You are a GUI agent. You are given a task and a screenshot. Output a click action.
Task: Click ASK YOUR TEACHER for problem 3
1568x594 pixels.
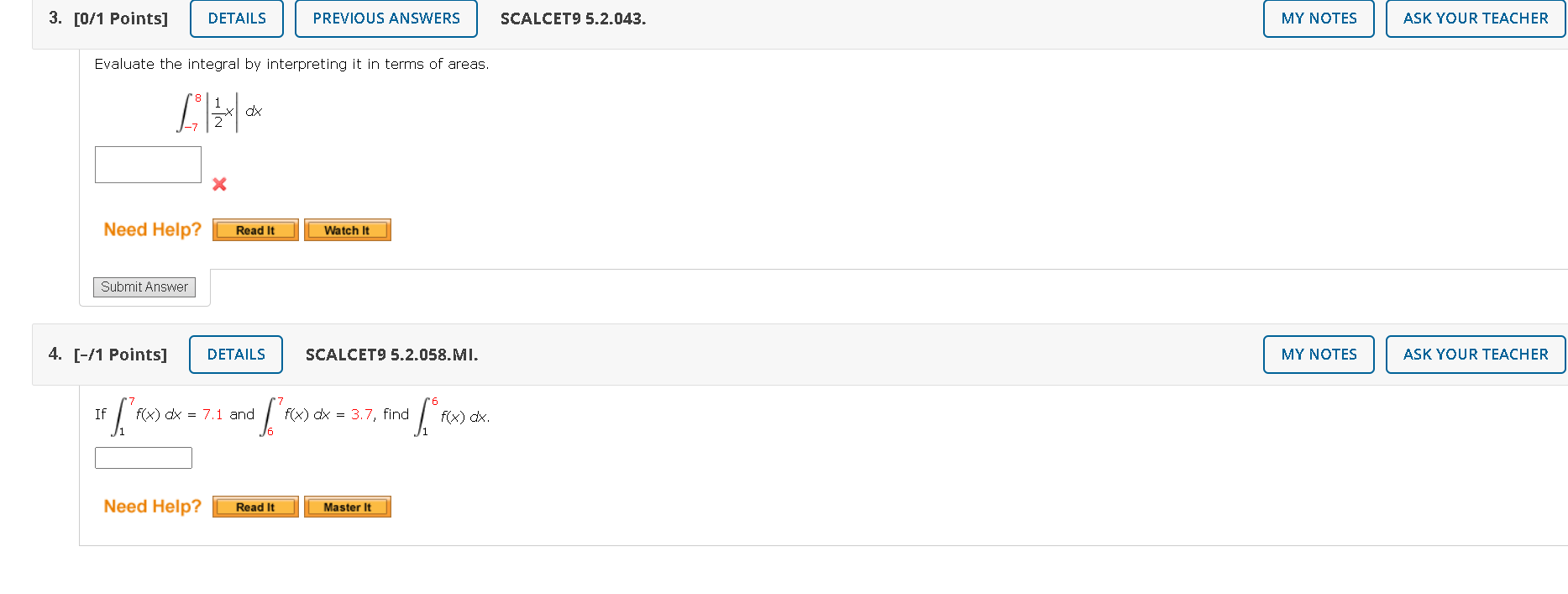[1476, 18]
